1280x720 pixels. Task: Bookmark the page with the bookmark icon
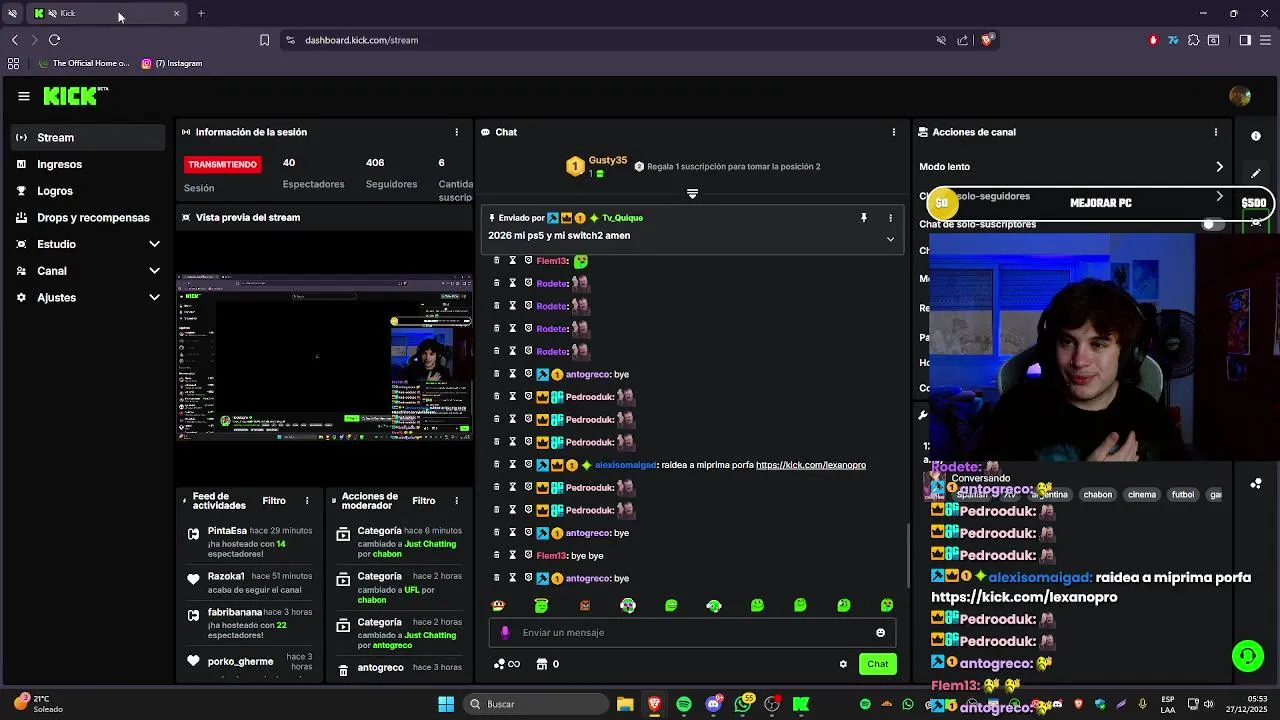(x=264, y=40)
